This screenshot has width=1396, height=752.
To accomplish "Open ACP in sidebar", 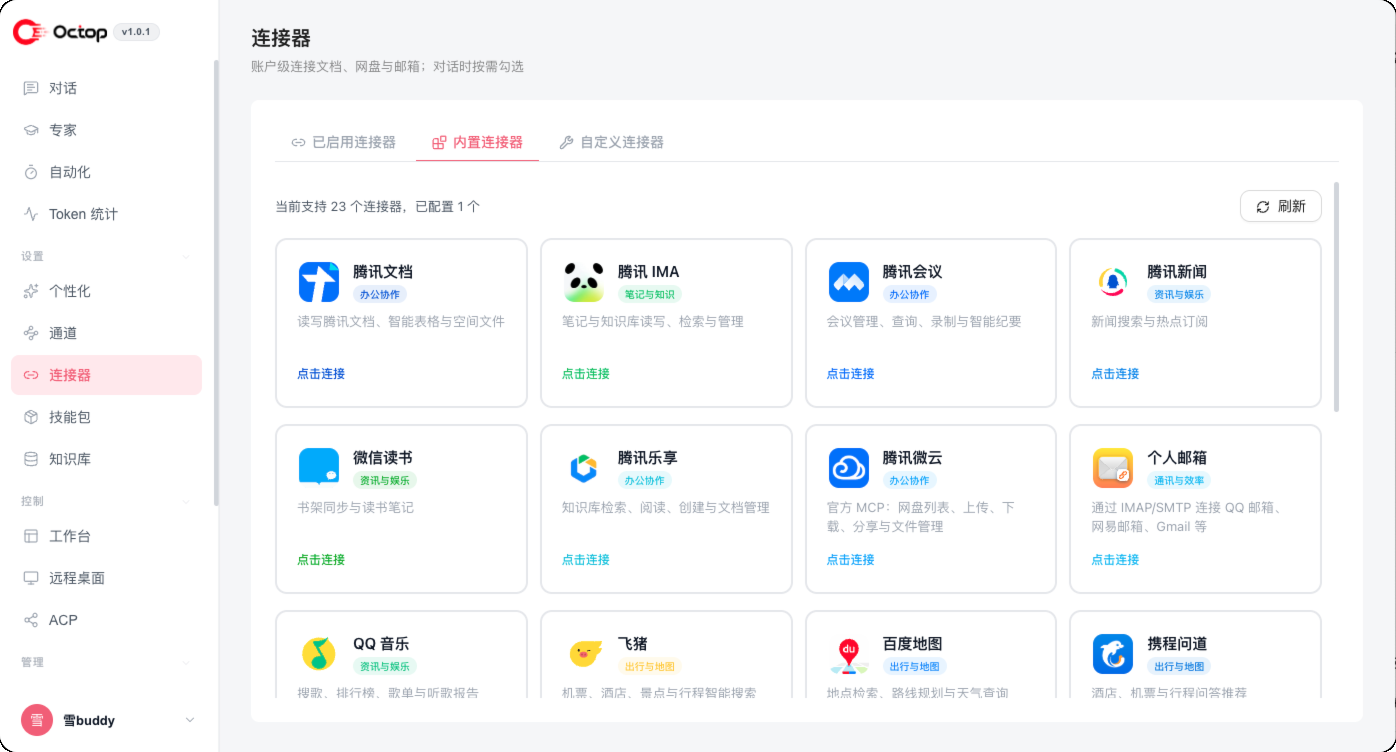I will click(106, 620).
